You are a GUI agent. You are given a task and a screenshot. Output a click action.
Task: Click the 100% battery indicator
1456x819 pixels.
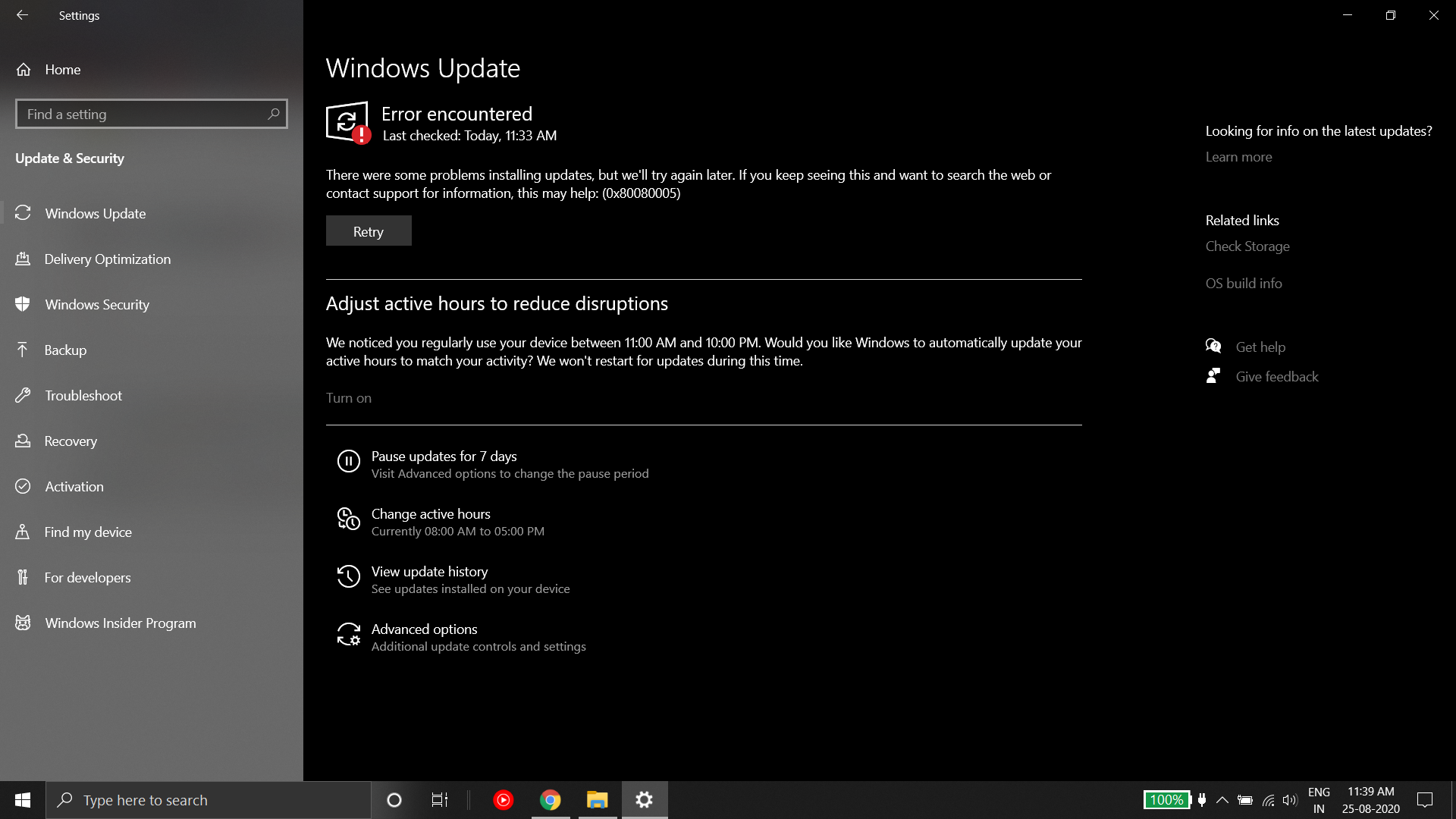(1166, 800)
